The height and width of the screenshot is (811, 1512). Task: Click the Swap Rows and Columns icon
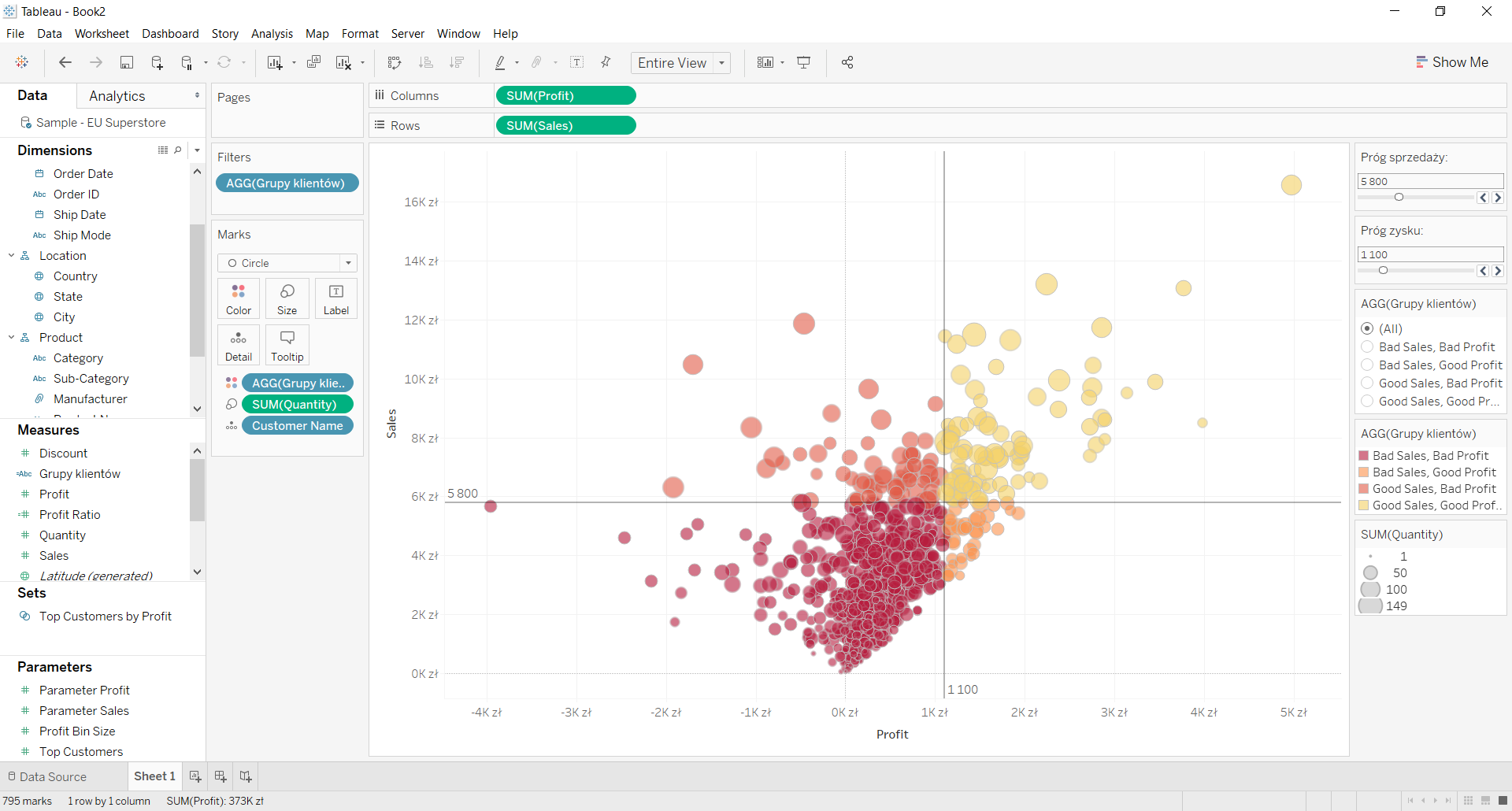point(395,63)
